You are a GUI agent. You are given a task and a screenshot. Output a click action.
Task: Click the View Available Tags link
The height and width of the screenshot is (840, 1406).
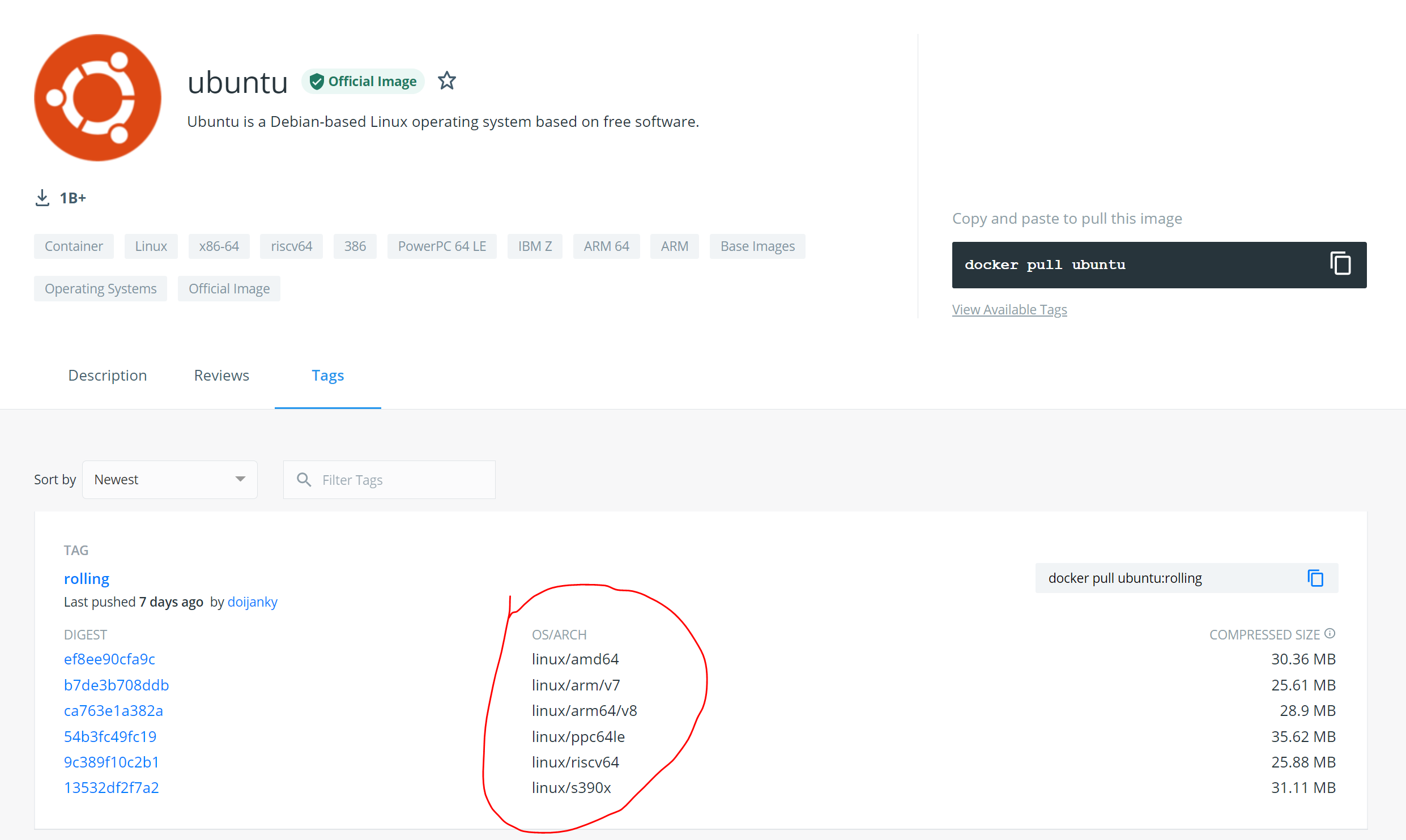pos(1010,309)
